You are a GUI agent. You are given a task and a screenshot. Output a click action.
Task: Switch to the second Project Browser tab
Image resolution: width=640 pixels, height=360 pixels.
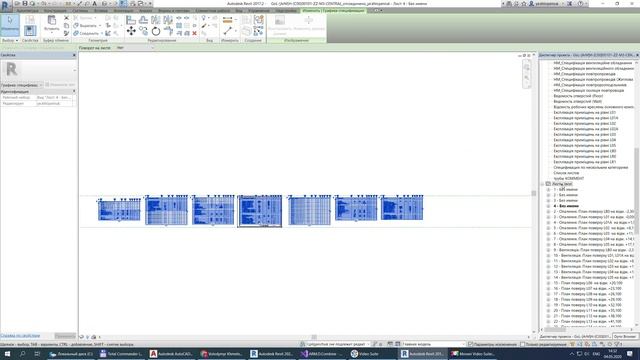625,336
